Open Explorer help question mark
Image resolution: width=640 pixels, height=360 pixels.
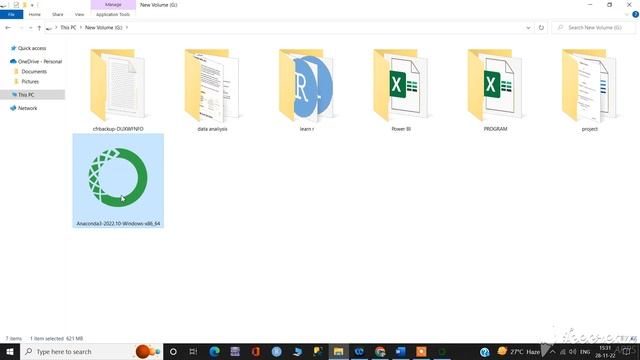636,14
